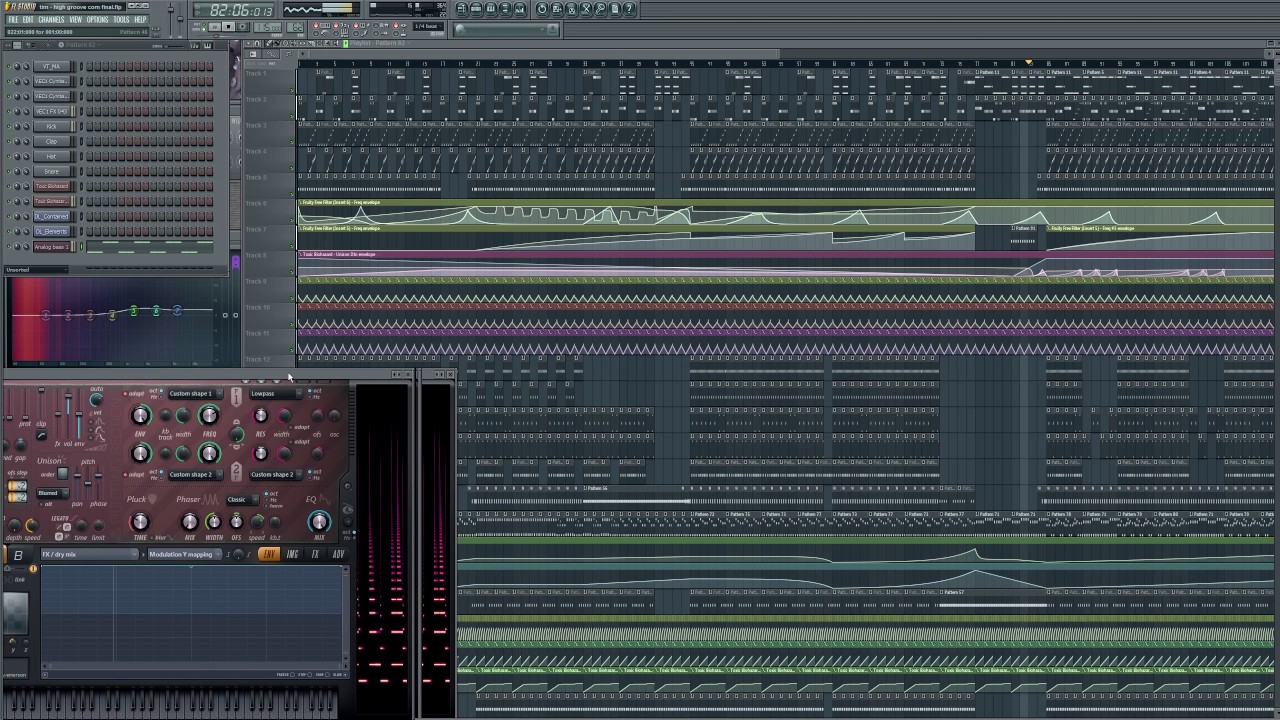Open the EDIT menu

28,19
